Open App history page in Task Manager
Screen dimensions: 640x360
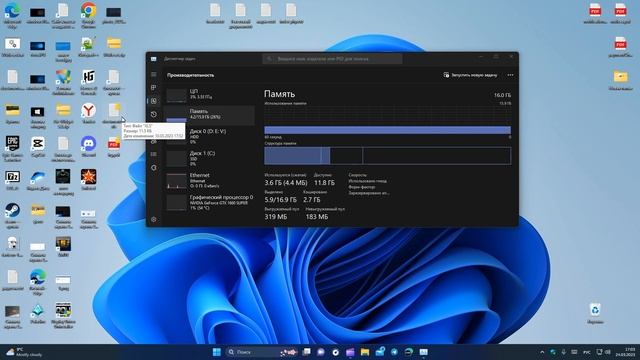(x=154, y=114)
